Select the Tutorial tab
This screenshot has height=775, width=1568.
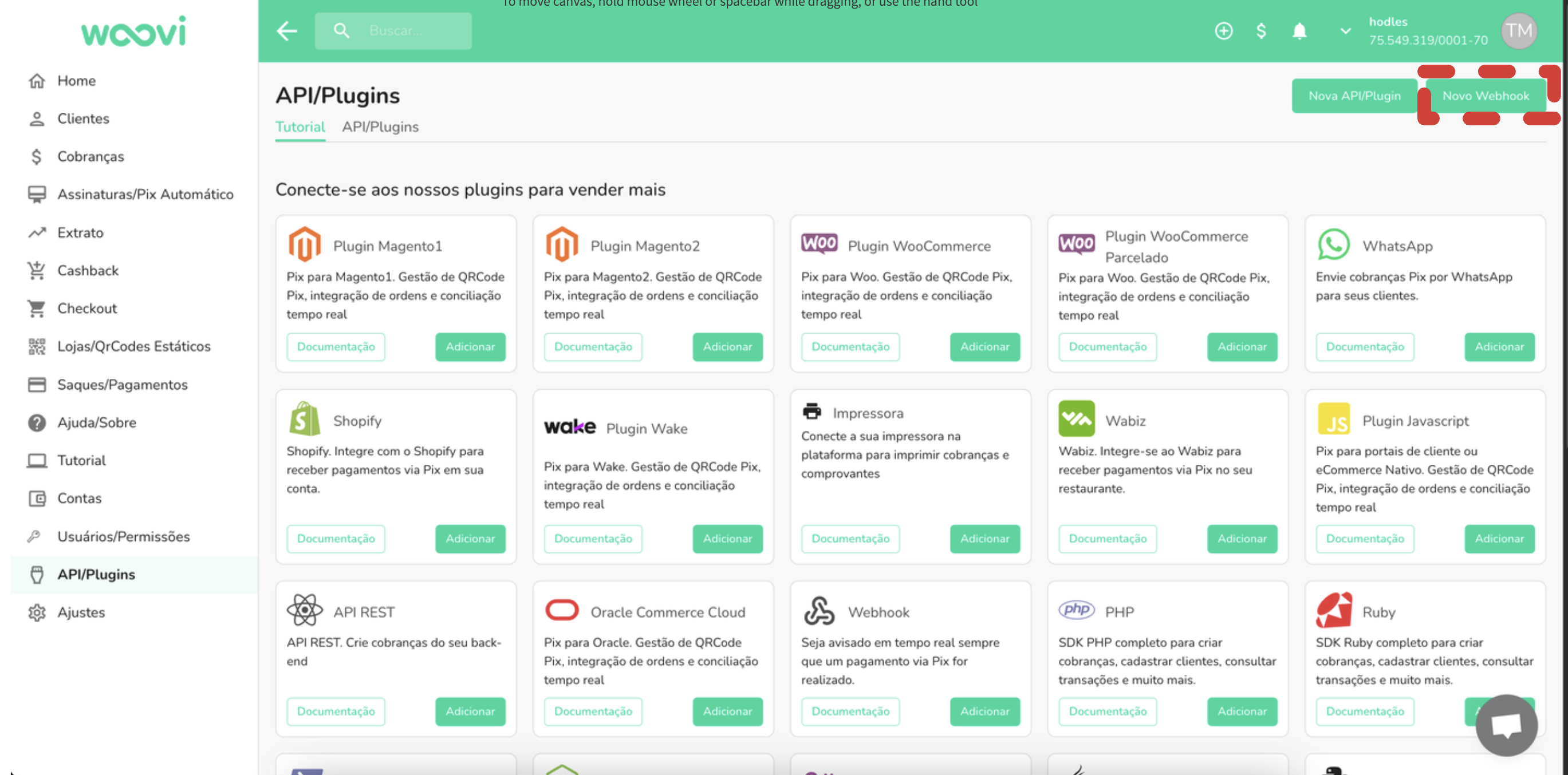point(300,127)
